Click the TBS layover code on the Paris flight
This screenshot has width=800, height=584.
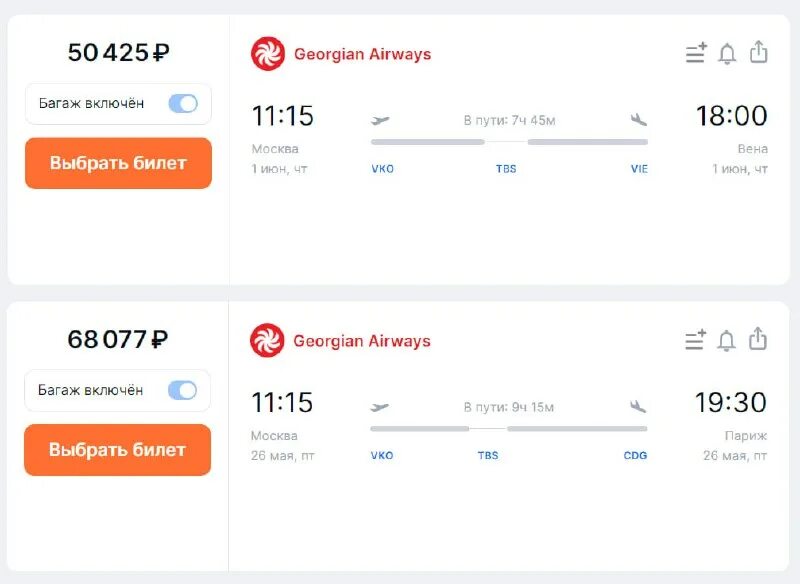point(488,456)
